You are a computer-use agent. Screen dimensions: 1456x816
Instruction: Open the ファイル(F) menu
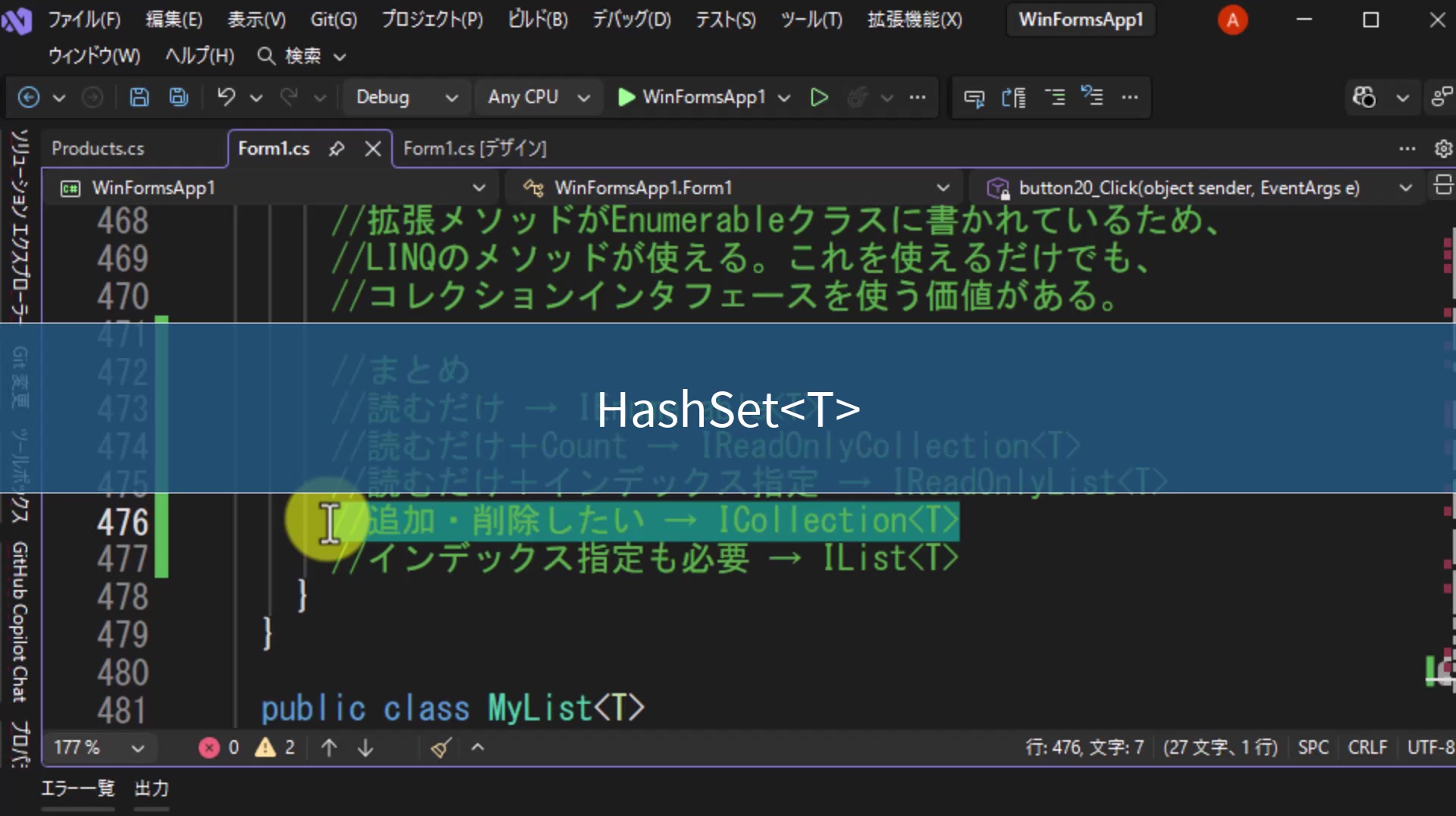point(84,20)
